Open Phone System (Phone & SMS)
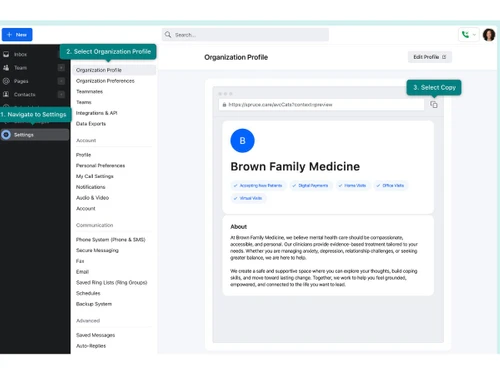The width and height of the screenshot is (500, 375). tap(111, 239)
